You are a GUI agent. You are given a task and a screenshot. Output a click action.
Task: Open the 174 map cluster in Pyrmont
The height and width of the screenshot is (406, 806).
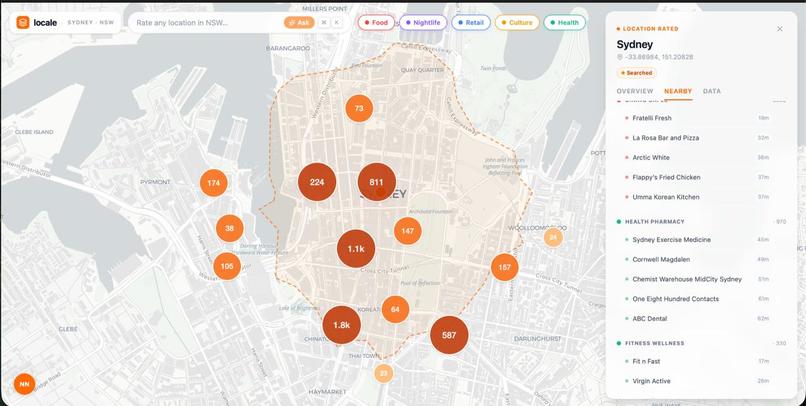213,183
